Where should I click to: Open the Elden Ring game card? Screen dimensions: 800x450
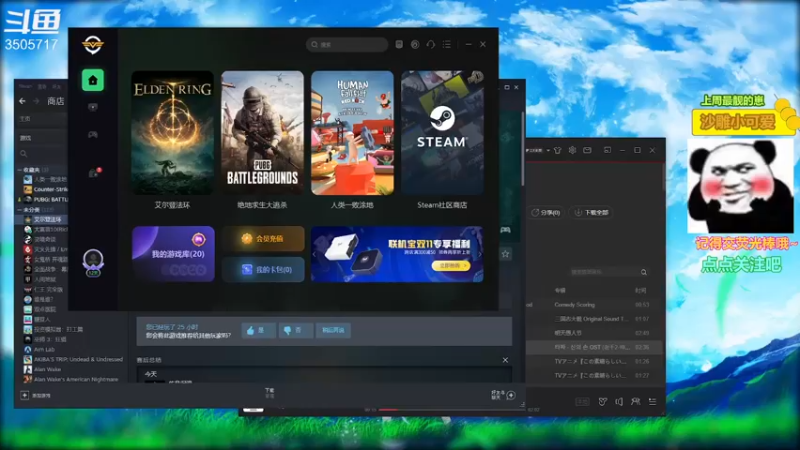point(173,133)
